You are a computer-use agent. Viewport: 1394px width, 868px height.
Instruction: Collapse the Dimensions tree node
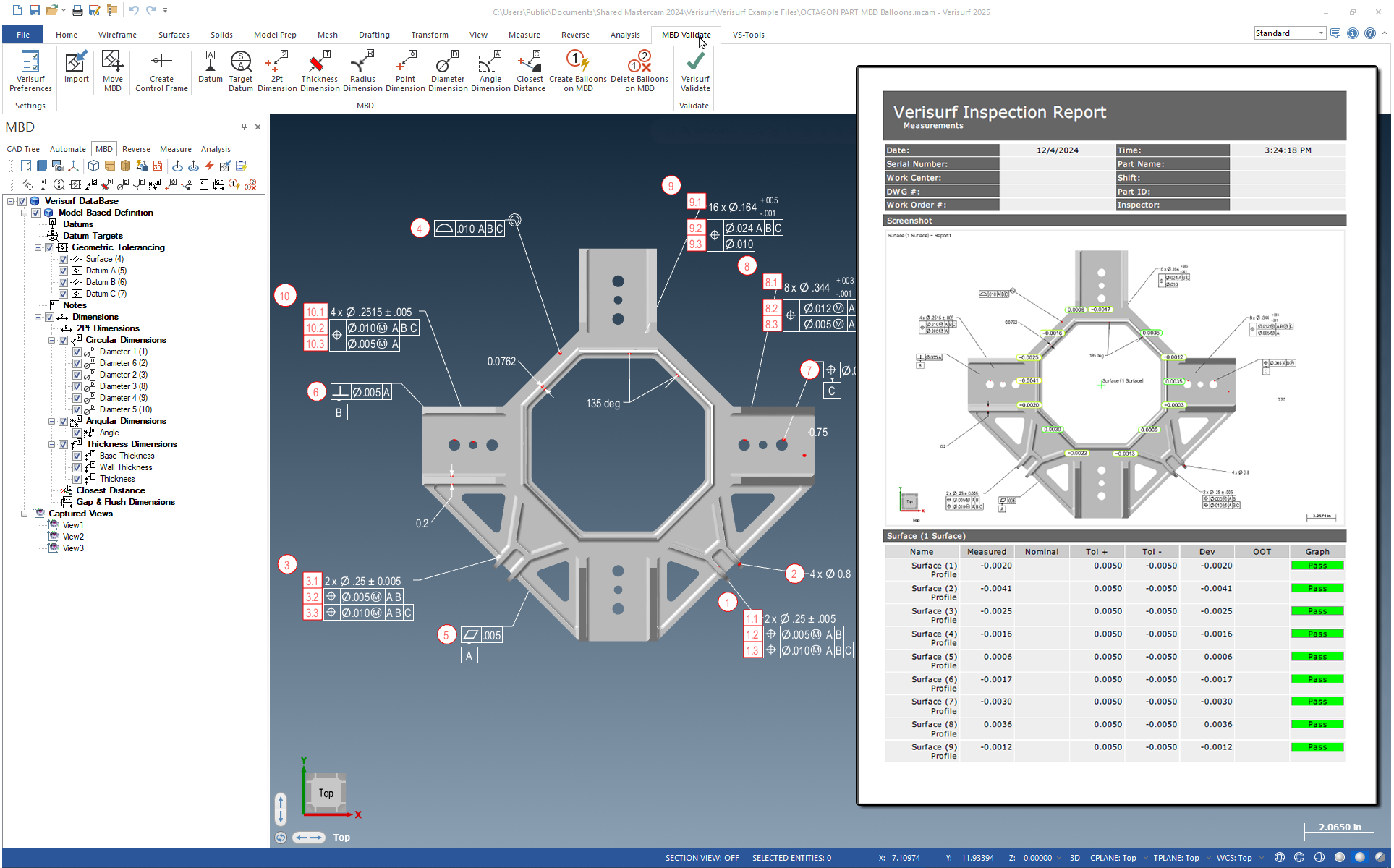tap(38, 317)
